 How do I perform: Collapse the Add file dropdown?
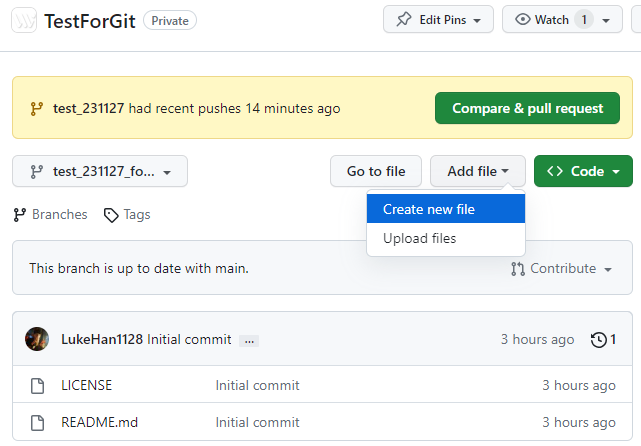pyautogui.click(x=477, y=171)
